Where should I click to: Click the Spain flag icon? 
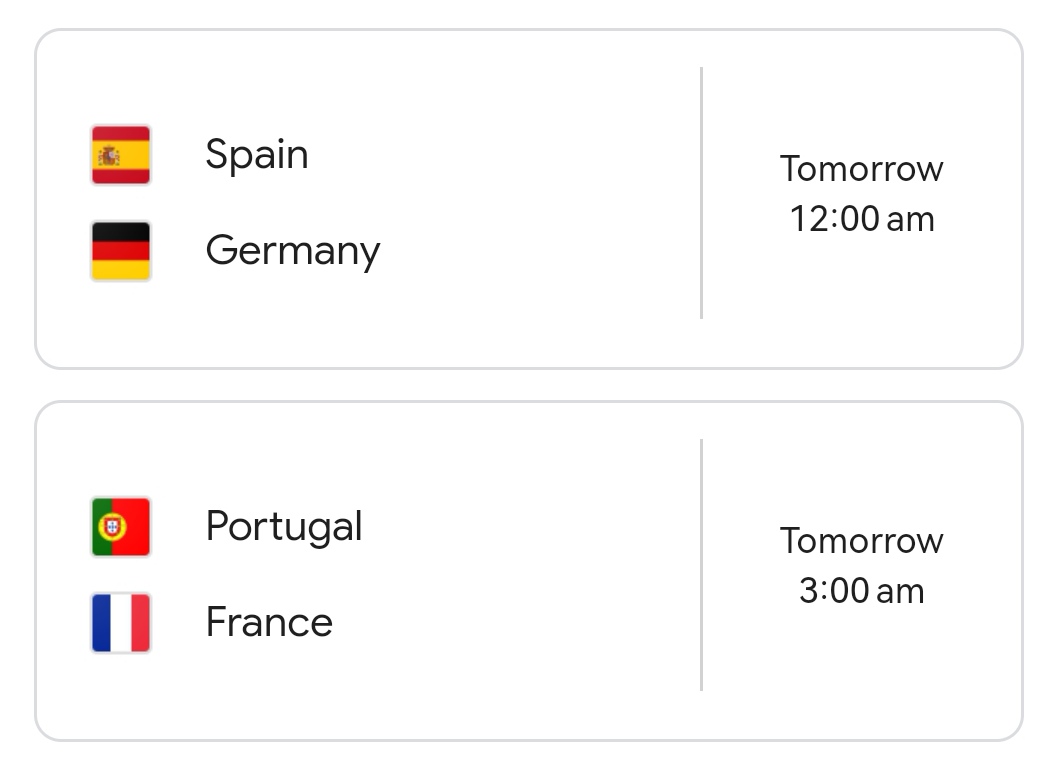click(121, 155)
